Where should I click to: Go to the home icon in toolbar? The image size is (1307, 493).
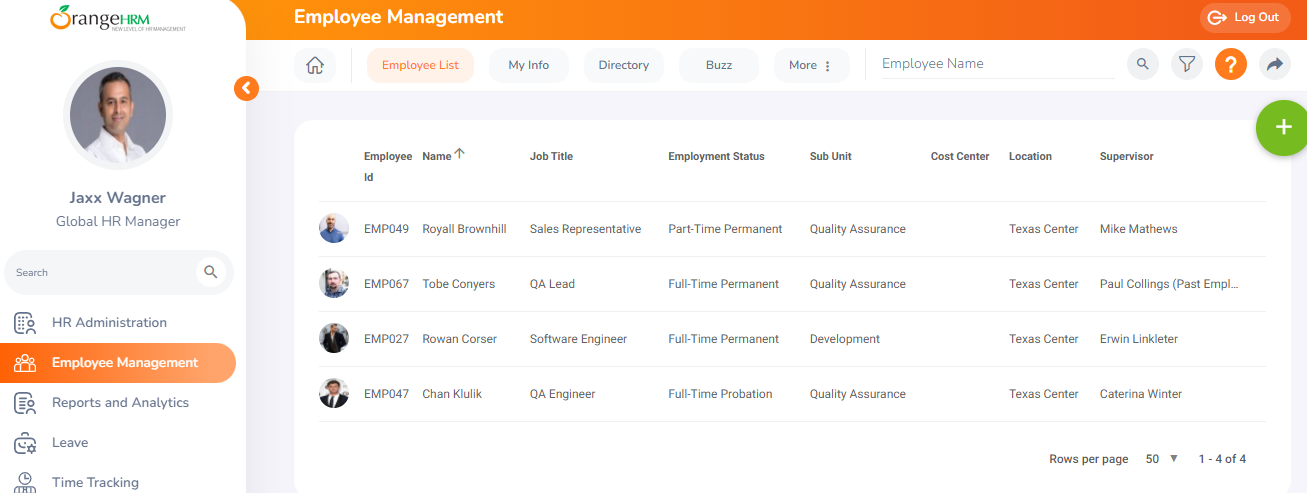coord(315,65)
